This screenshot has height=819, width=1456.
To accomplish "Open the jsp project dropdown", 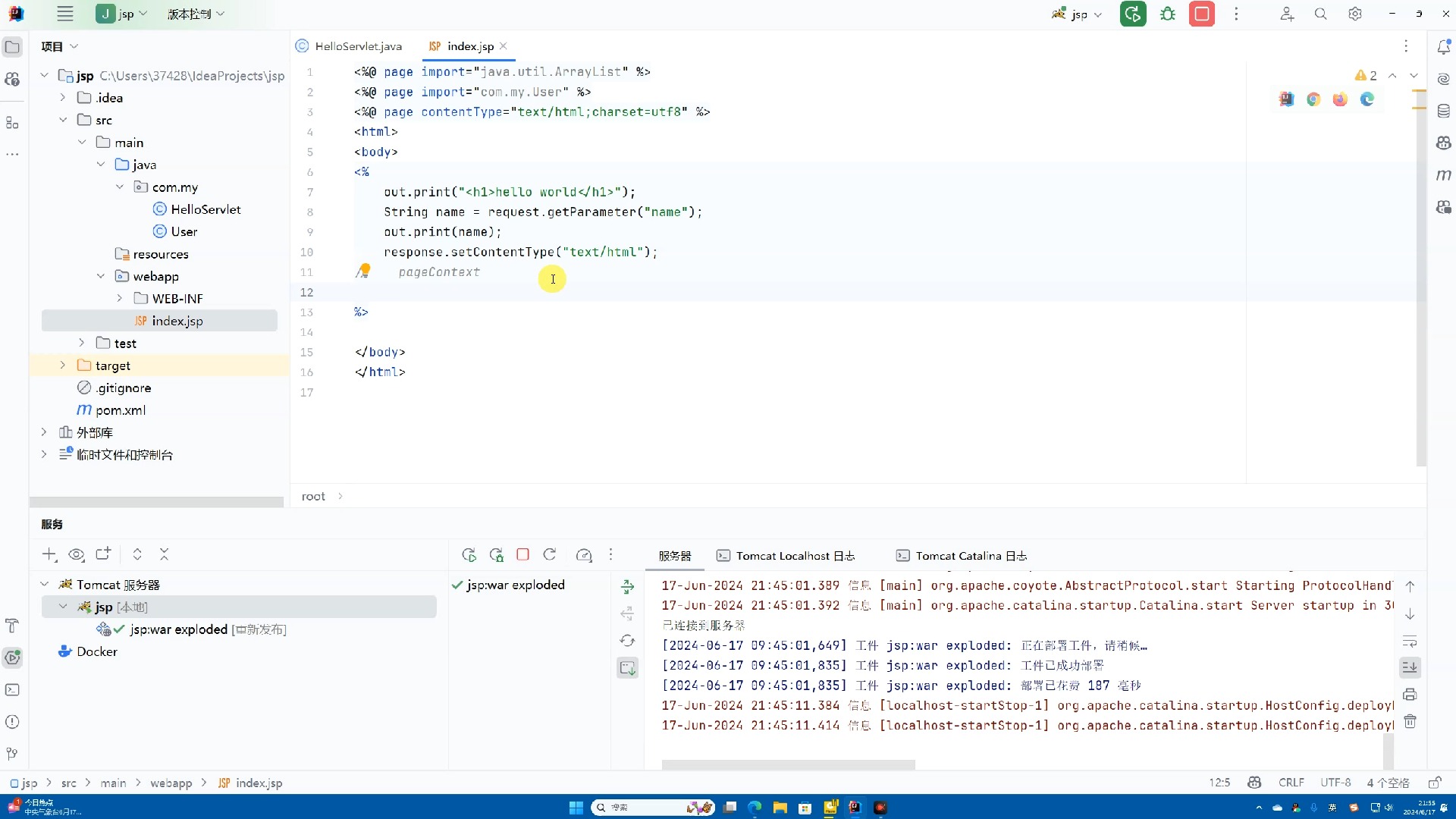I will (123, 14).
